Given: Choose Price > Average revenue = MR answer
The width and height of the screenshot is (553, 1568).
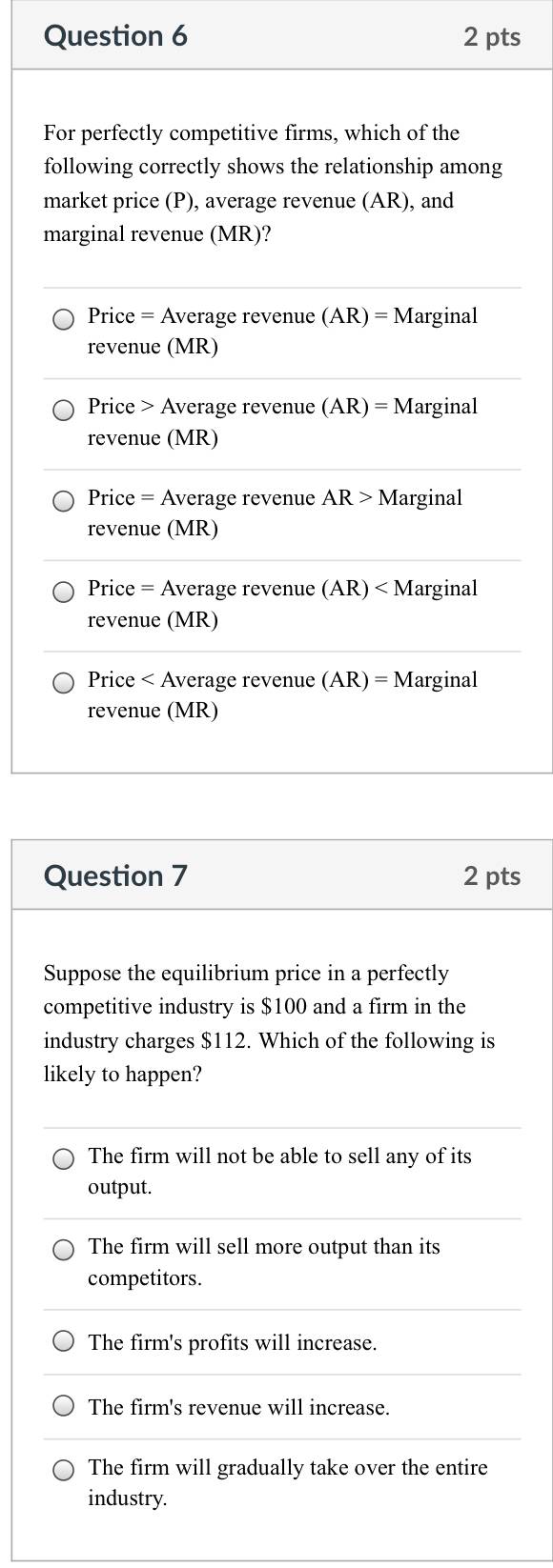Looking at the screenshot, I should (x=64, y=411).
